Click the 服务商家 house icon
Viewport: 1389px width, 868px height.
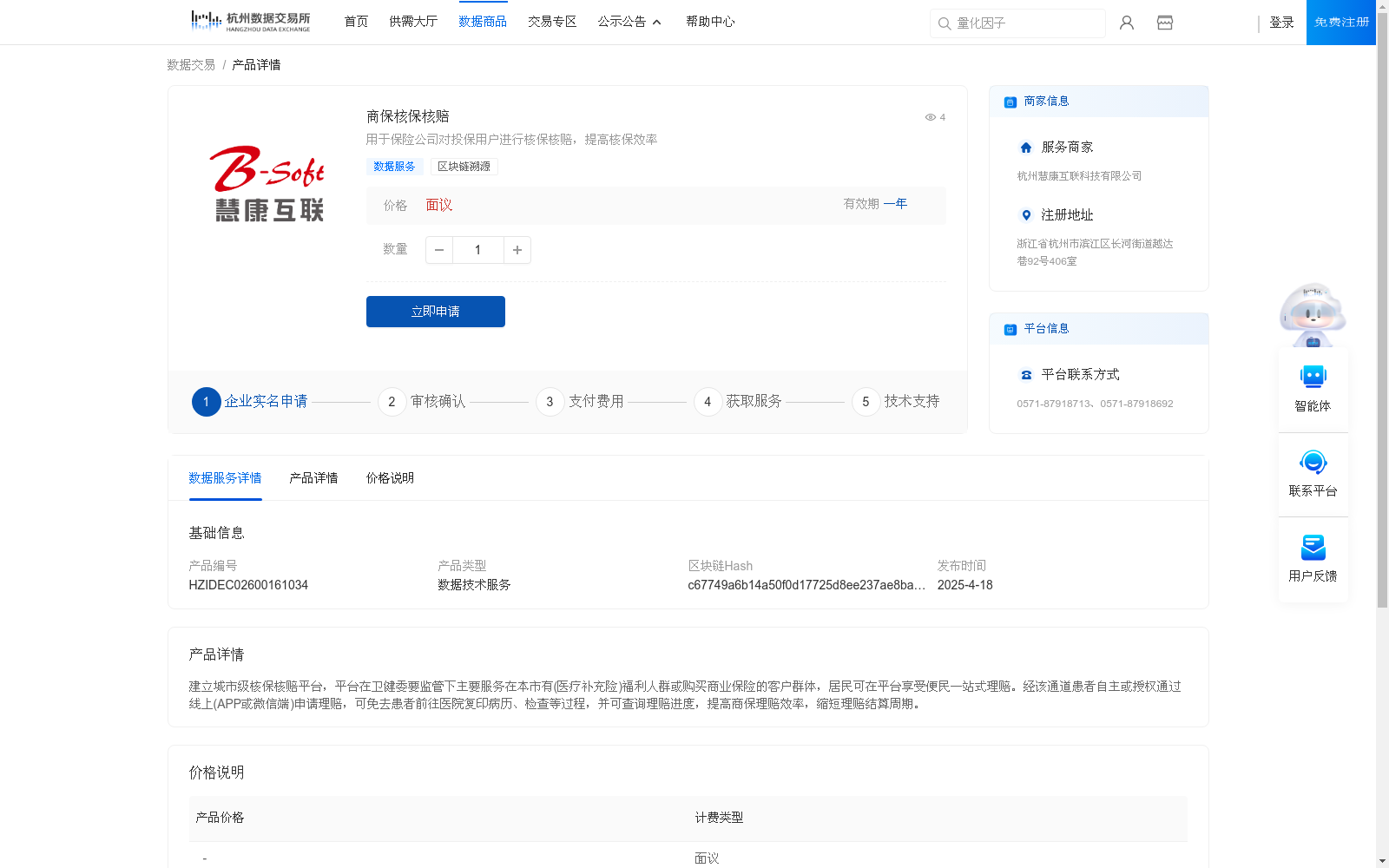pyautogui.click(x=1026, y=148)
